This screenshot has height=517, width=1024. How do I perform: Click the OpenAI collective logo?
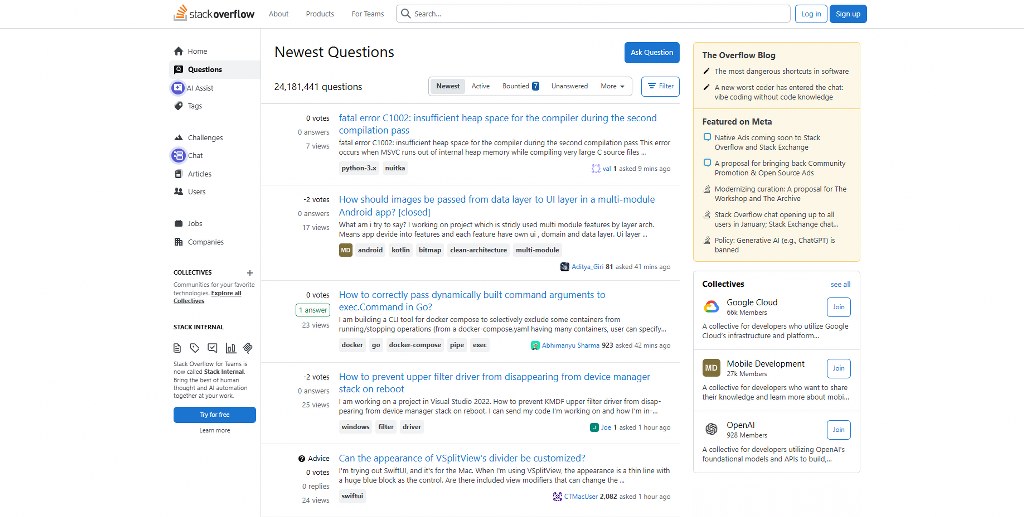click(x=711, y=429)
